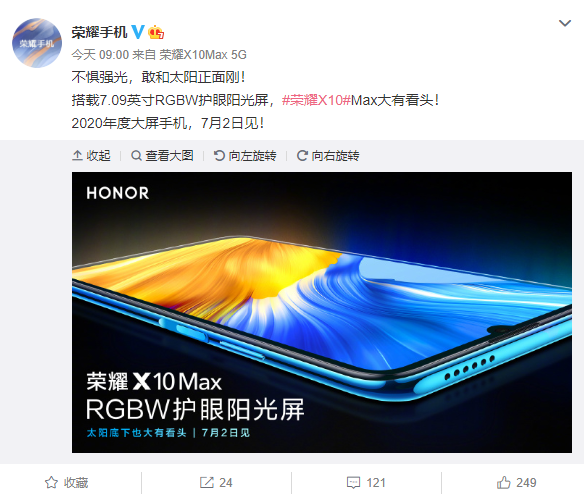Expand the post options chevron

click(x=565, y=23)
